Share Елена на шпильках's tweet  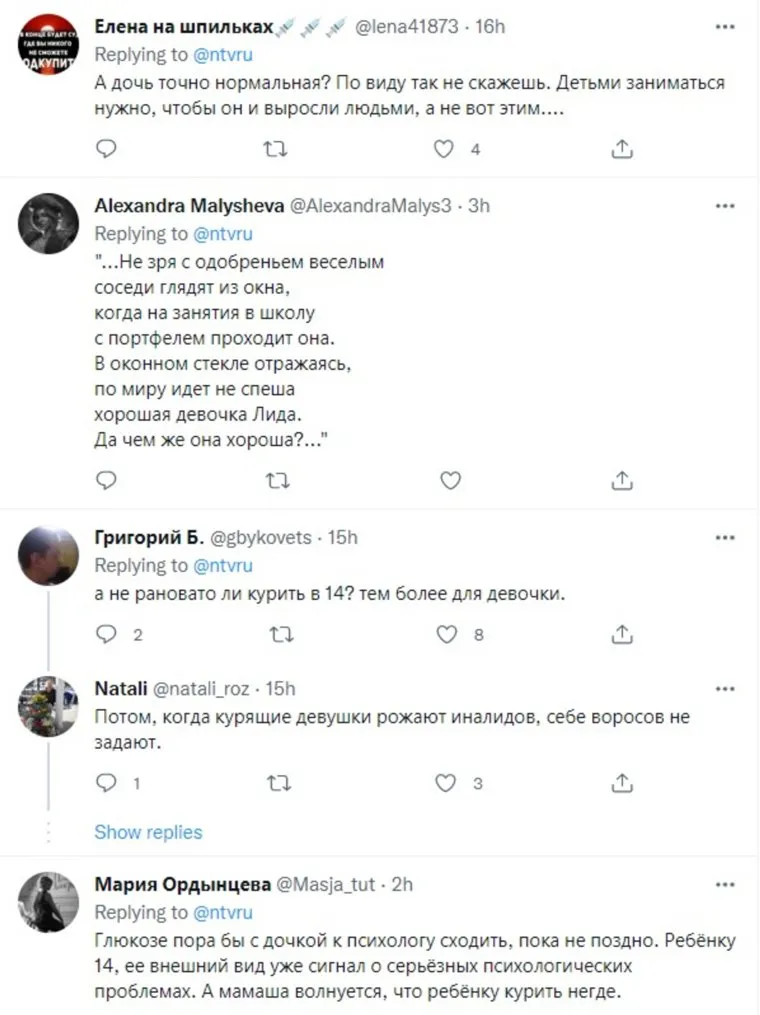[621, 149]
